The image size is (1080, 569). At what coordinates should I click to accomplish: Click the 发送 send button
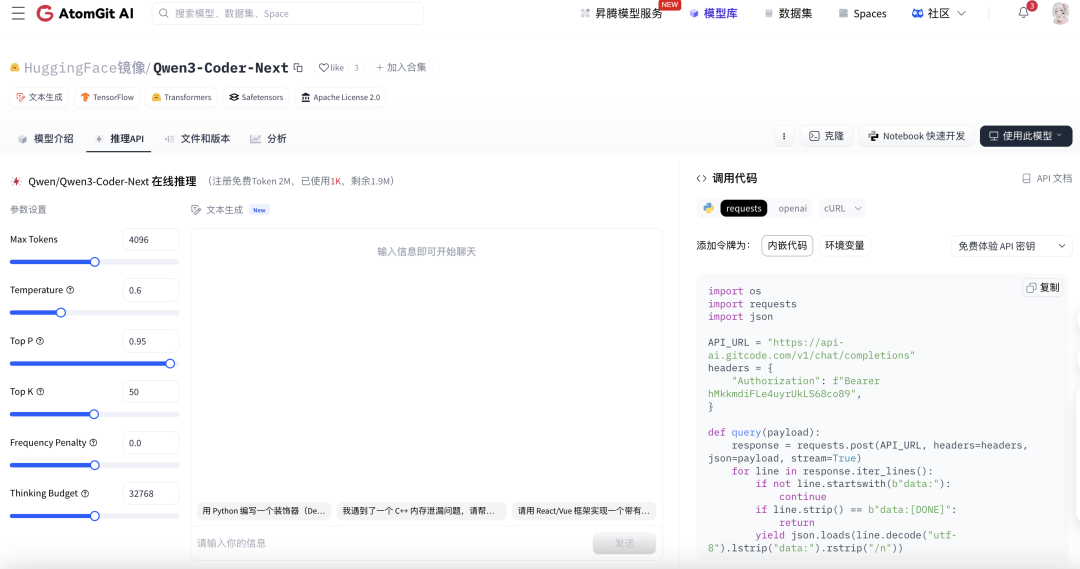click(x=624, y=543)
